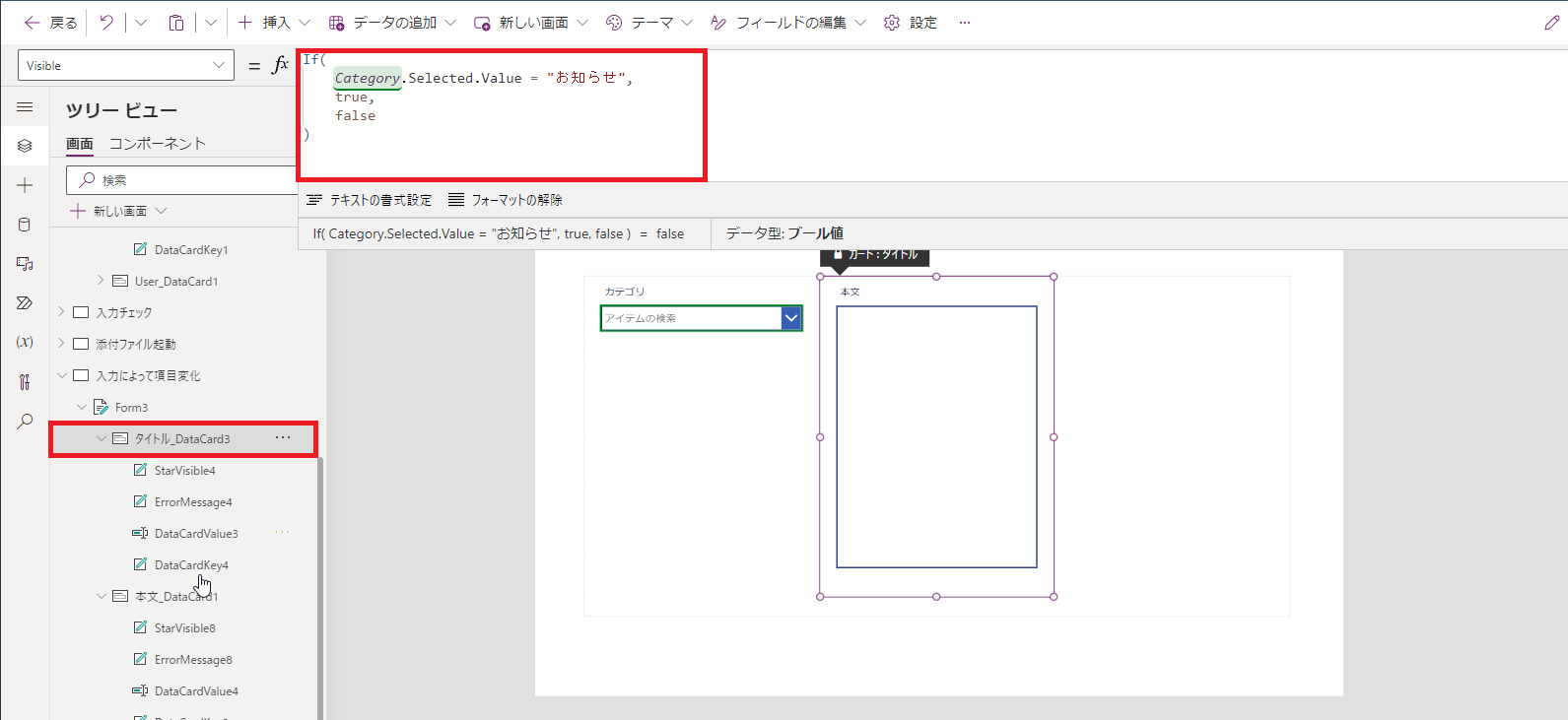
Task: Open the Insert plus pane icon
Action: (x=25, y=185)
